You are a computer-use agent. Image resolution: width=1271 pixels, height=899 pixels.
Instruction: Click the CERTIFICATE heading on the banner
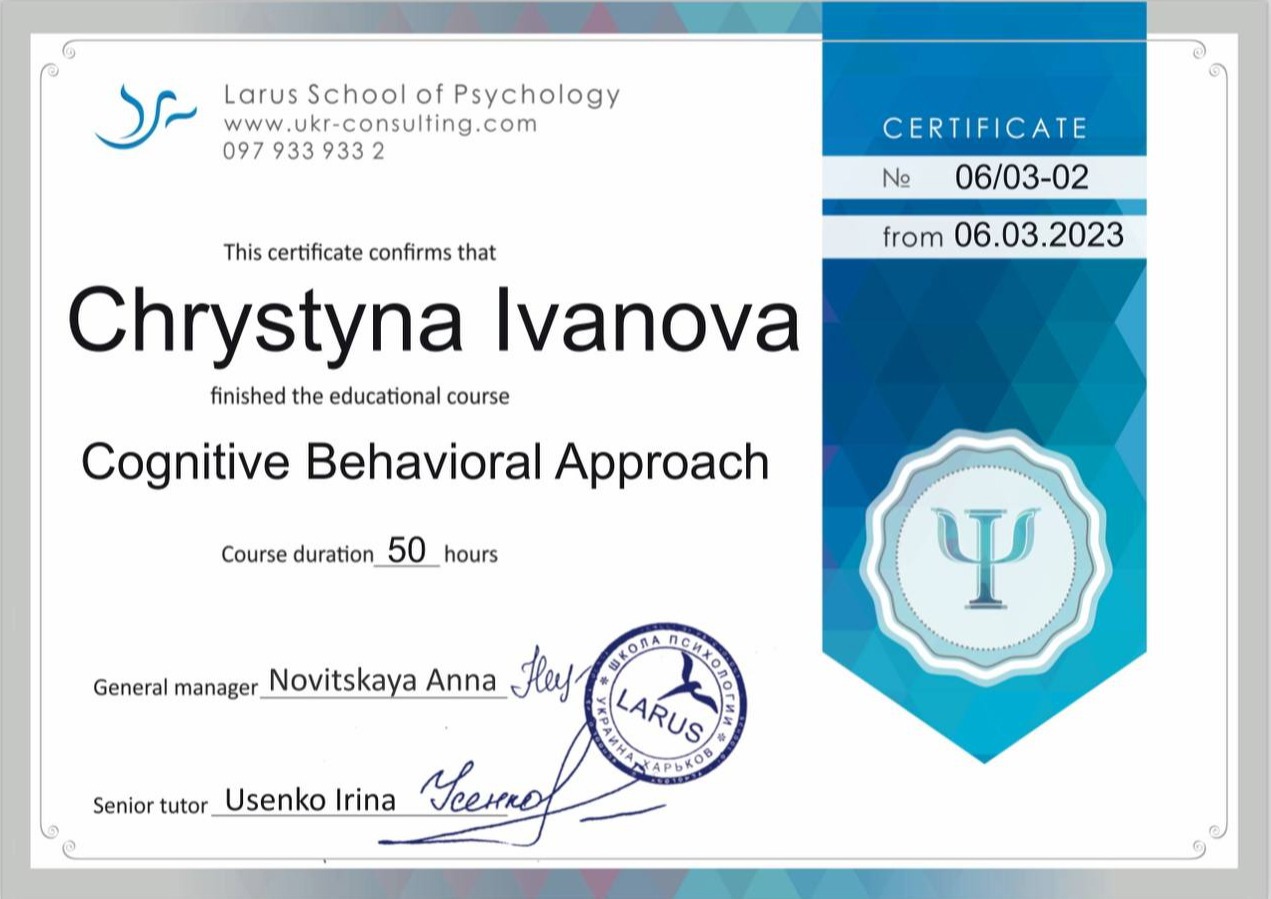tap(985, 128)
